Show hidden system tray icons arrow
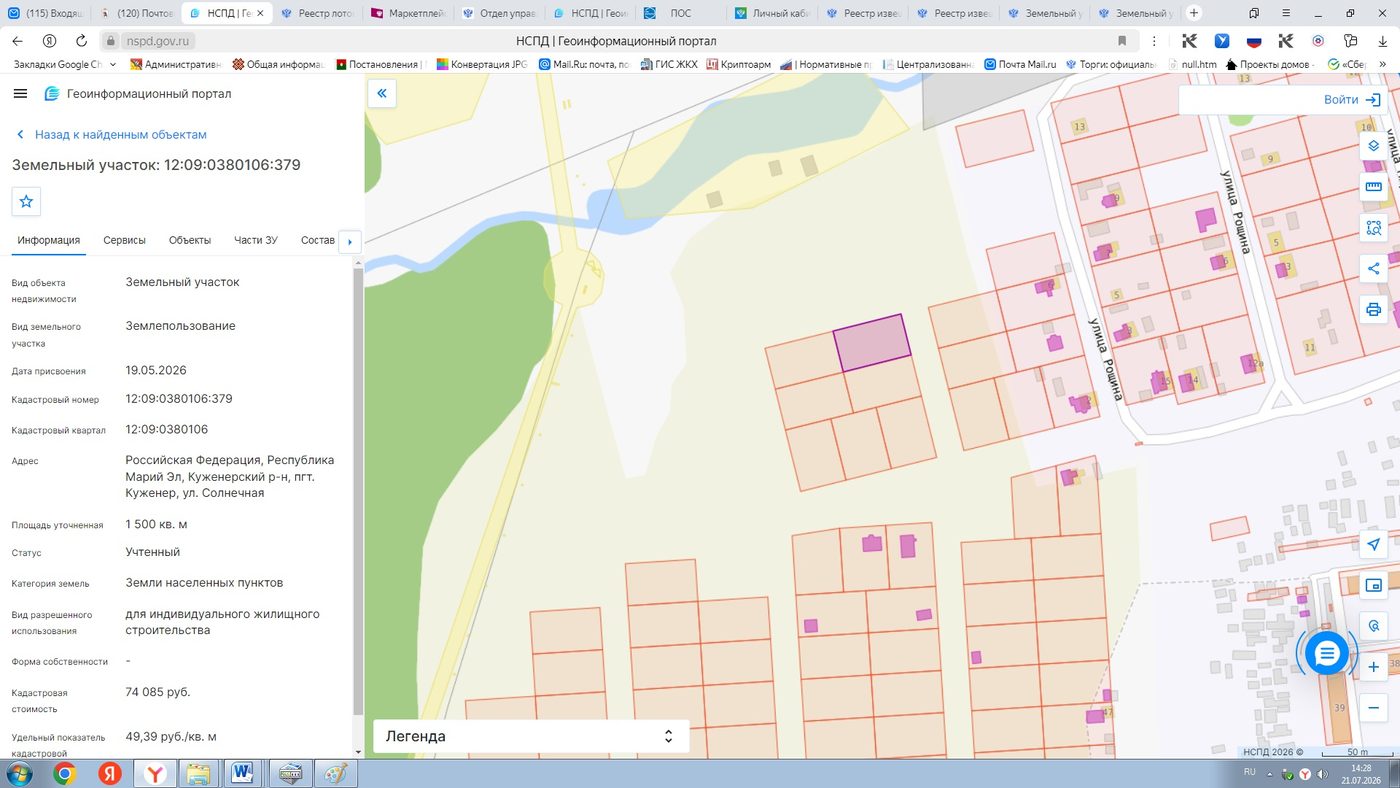The image size is (1400, 788). click(1271, 774)
